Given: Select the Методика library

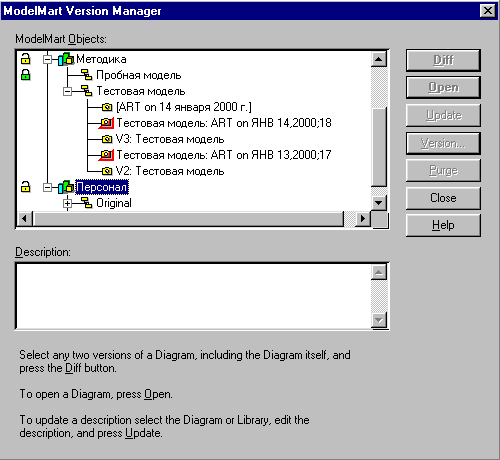Looking at the screenshot, I should [x=101, y=59].
